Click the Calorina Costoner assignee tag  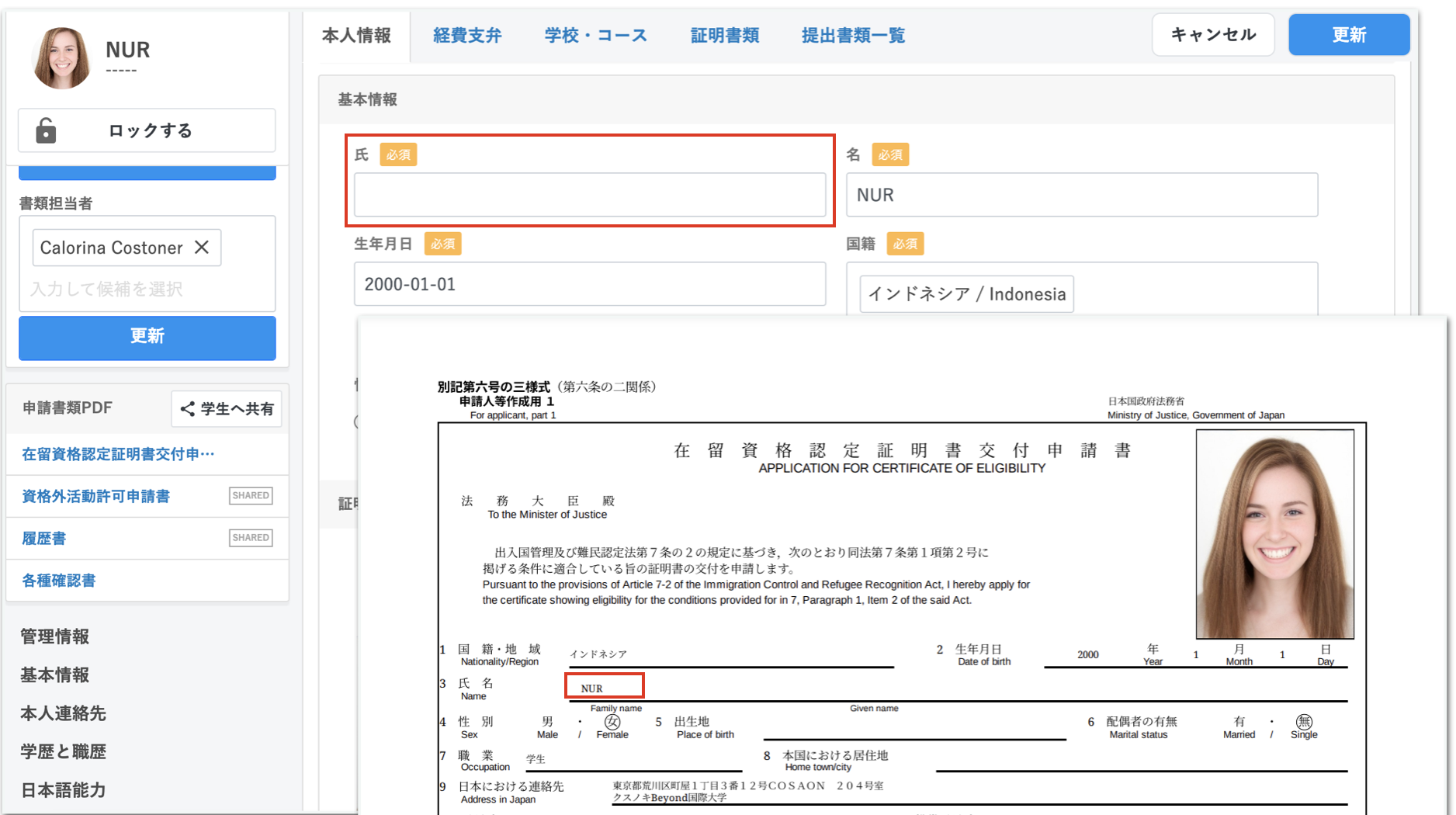coord(127,248)
